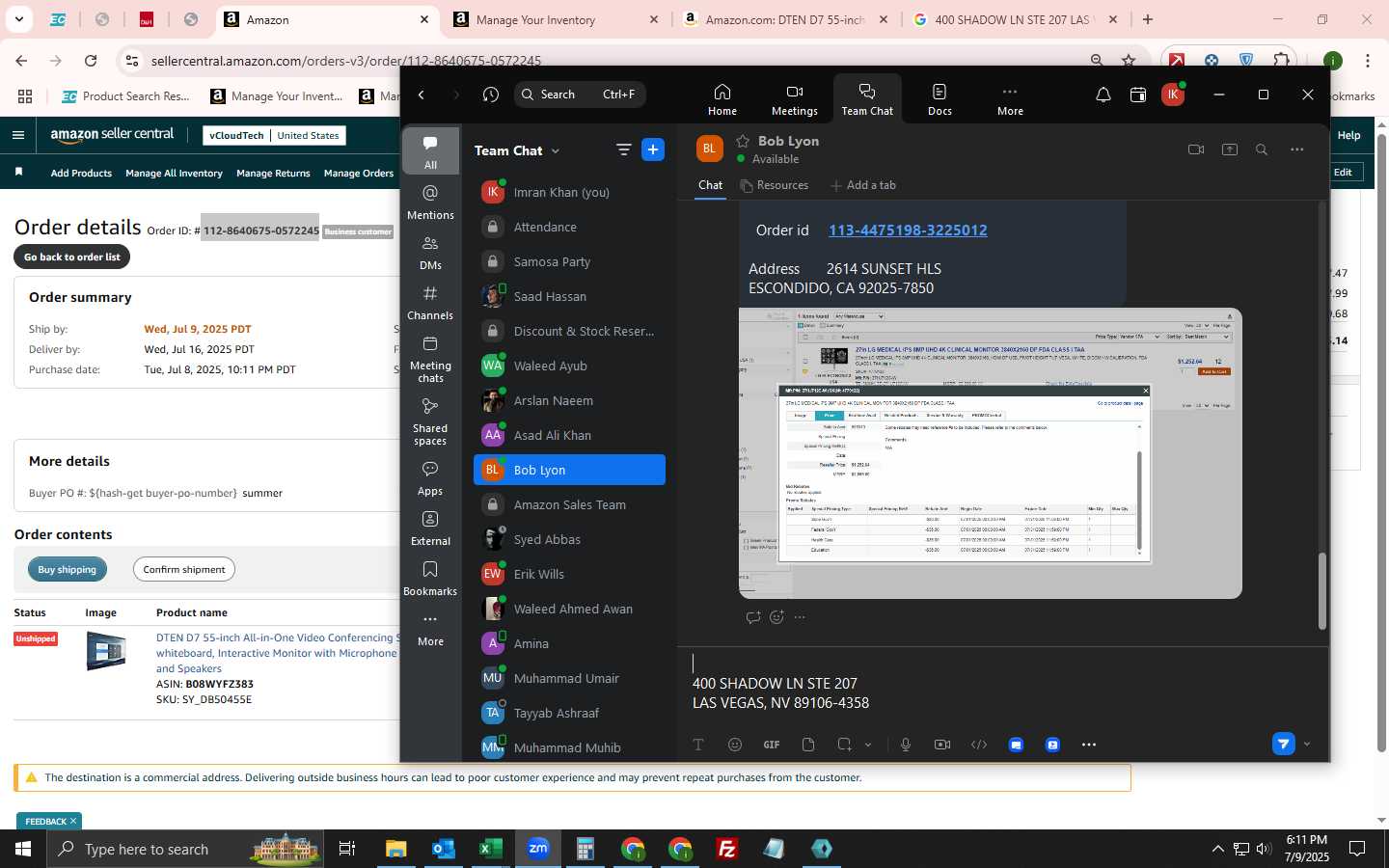Send the message with blue send button
This screenshot has width=1389, height=868.
tap(1283, 744)
